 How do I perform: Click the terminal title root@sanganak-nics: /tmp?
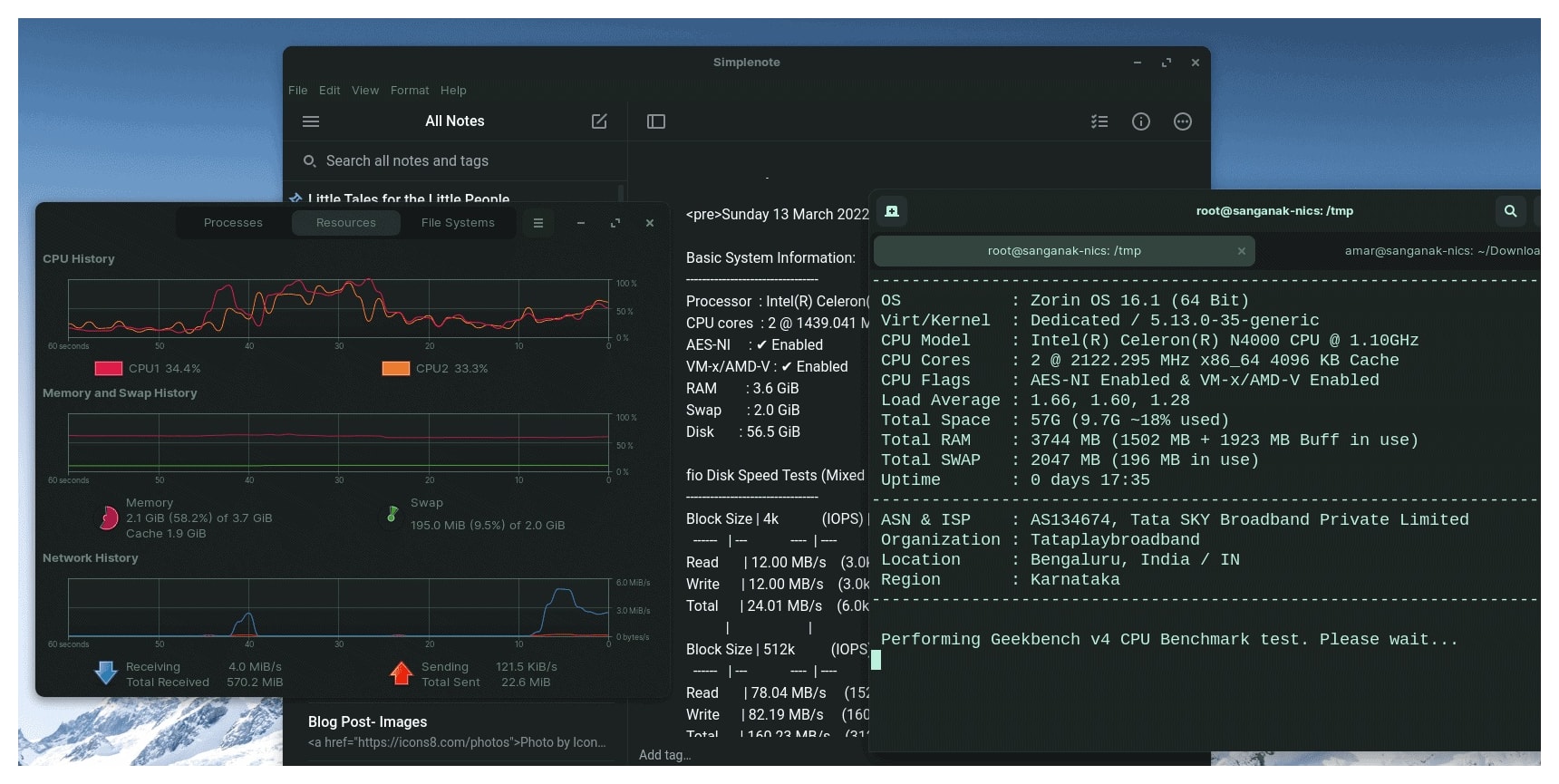point(1274,211)
